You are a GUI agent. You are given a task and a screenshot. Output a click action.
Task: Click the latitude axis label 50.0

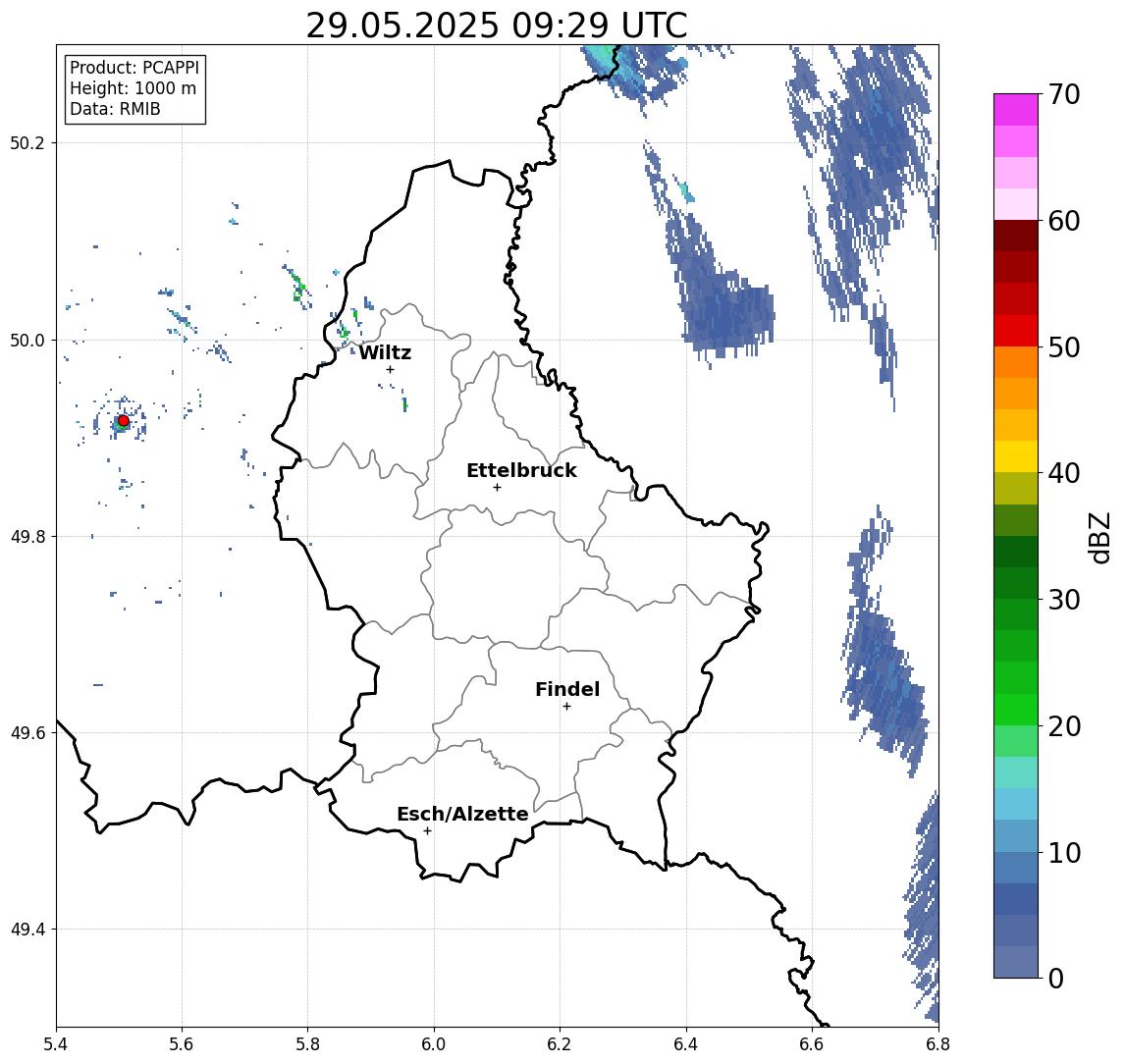[27, 341]
